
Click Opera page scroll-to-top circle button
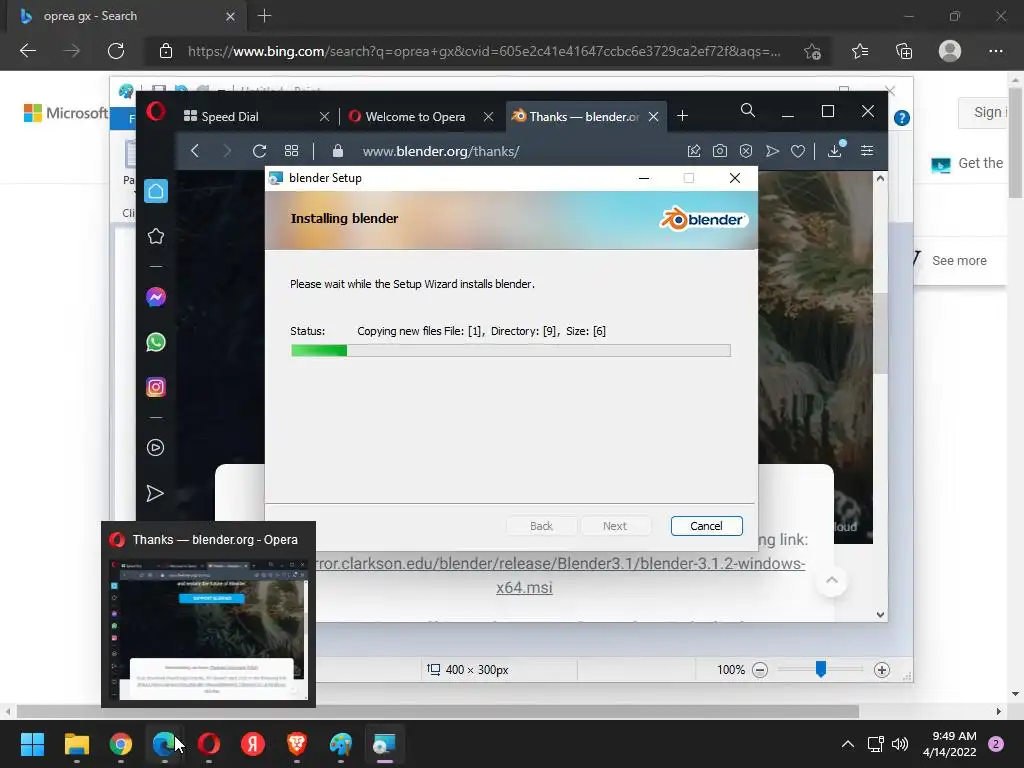pos(831,580)
